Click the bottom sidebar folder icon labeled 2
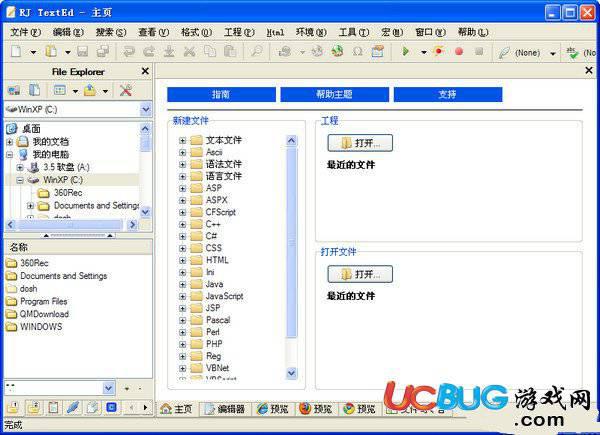600x435 pixels. [34, 408]
